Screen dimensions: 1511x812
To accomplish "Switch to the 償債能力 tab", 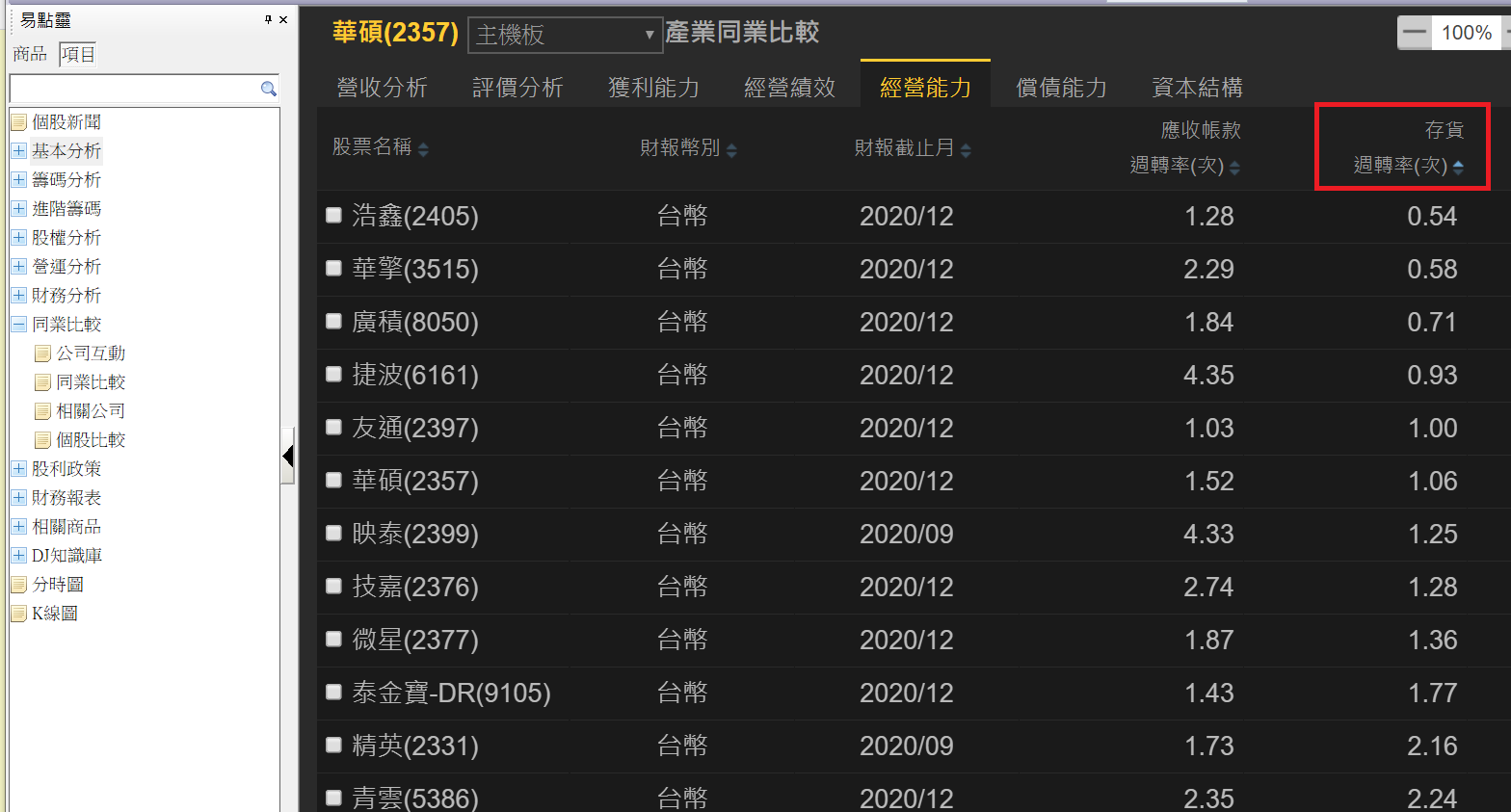I will [1061, 88].
